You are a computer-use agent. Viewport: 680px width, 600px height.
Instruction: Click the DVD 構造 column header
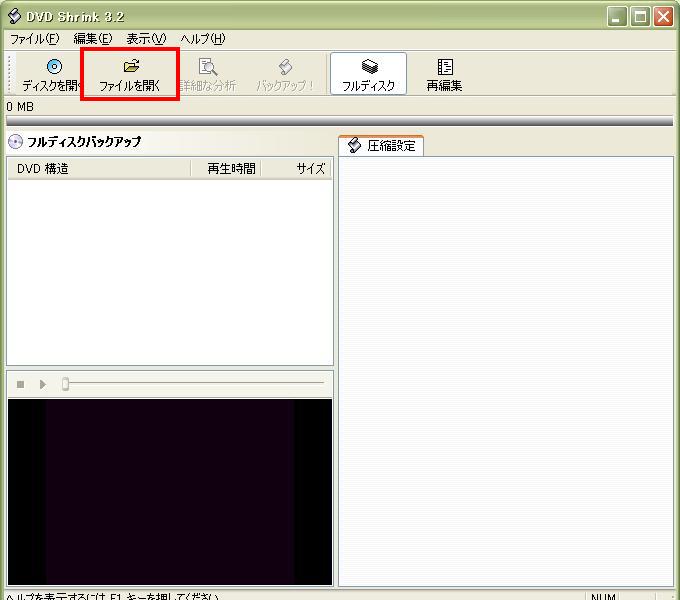[x=99, y=169]
